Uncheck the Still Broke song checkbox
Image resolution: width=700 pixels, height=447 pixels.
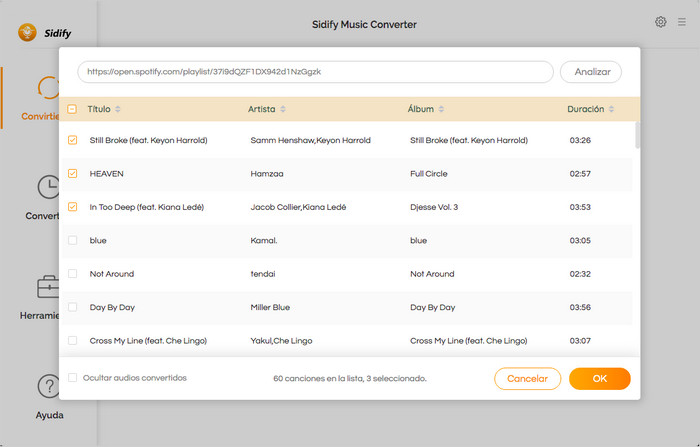click(x=72, y=140)
